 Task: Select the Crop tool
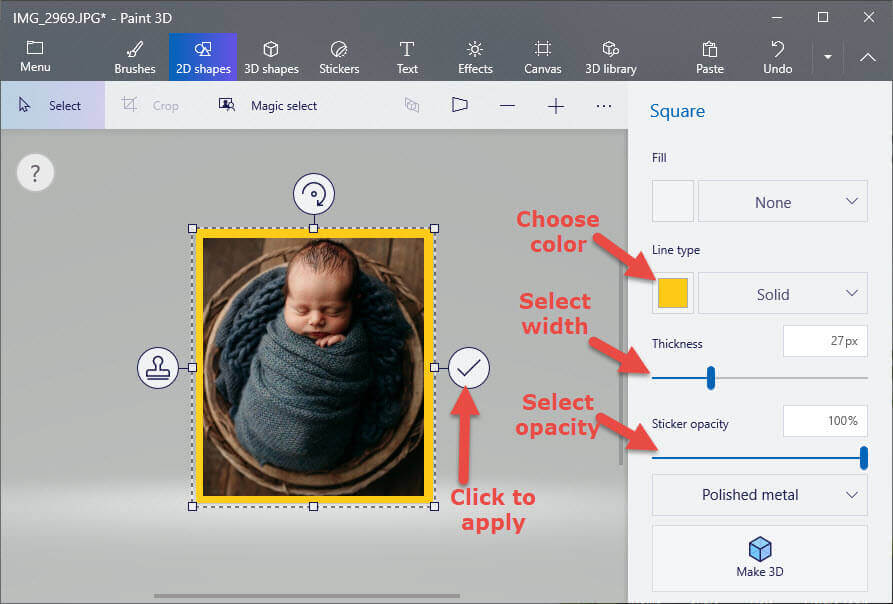(x=152, y=104)
